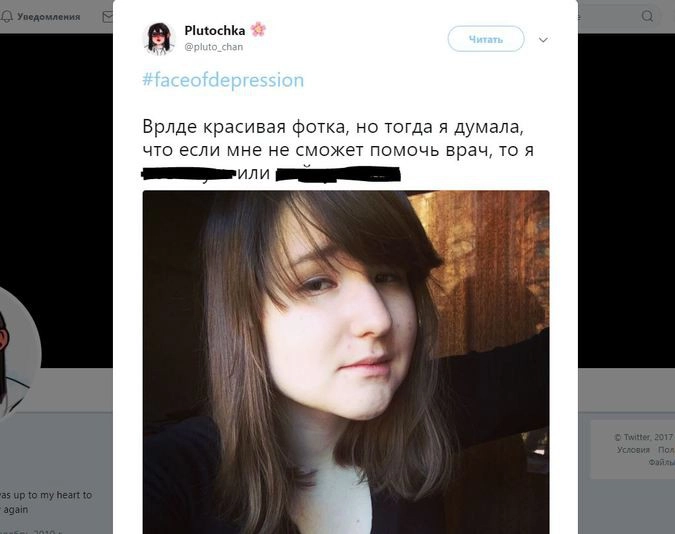Follow the user with the Читать button

[x=486, y=39]
